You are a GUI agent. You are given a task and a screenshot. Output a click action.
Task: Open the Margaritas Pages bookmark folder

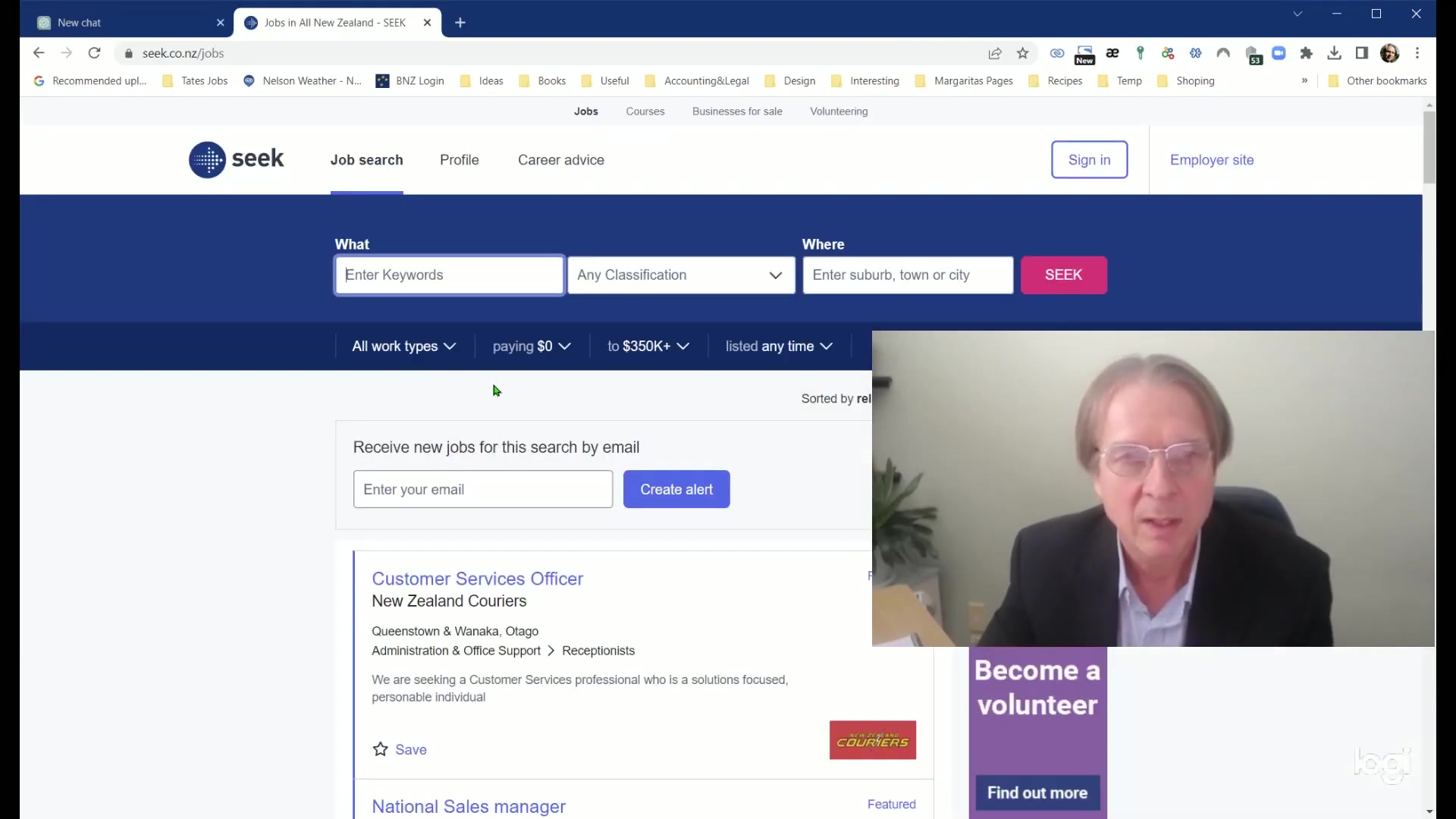tap(965, 80)
